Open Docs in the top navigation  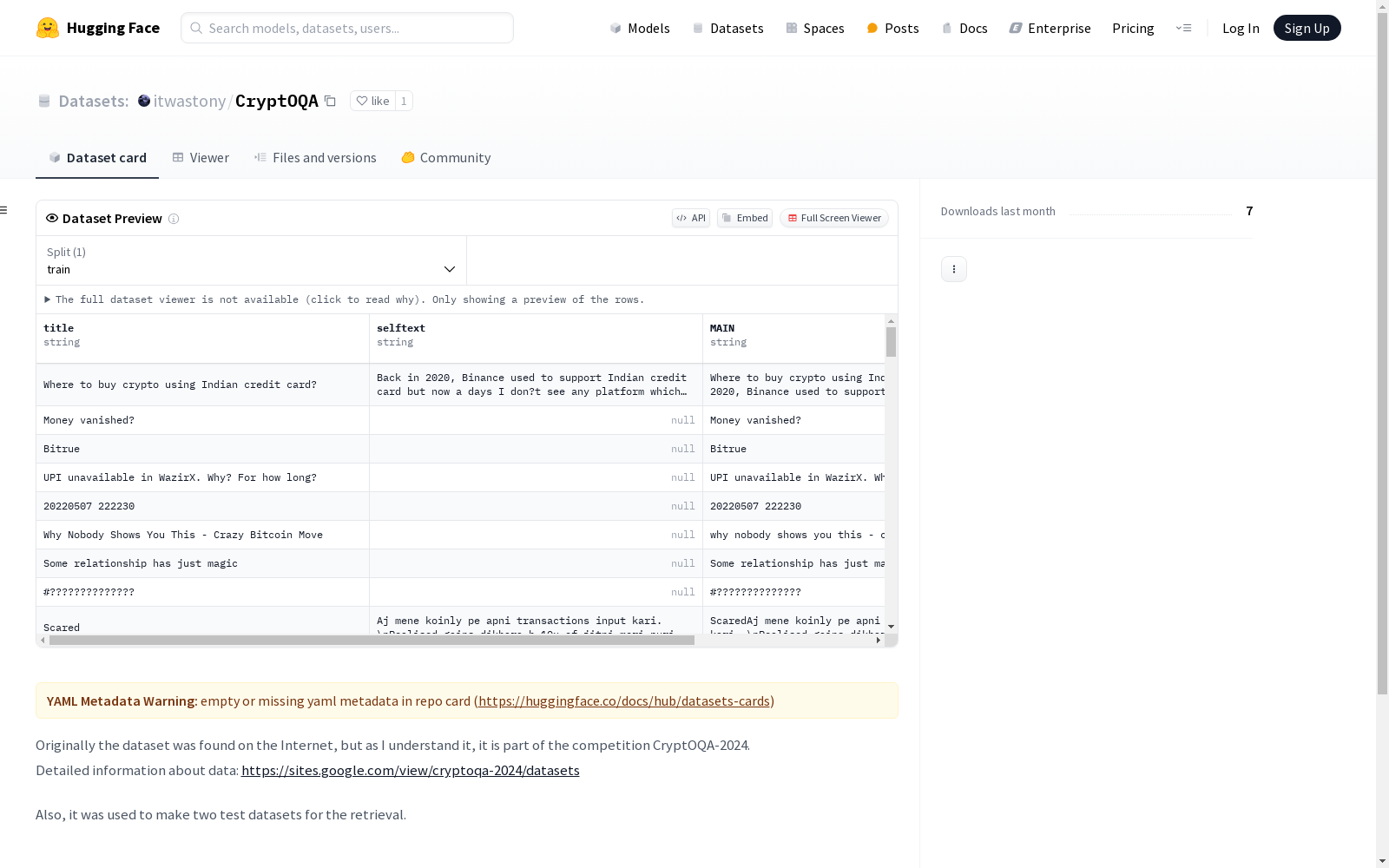point(964,28)
